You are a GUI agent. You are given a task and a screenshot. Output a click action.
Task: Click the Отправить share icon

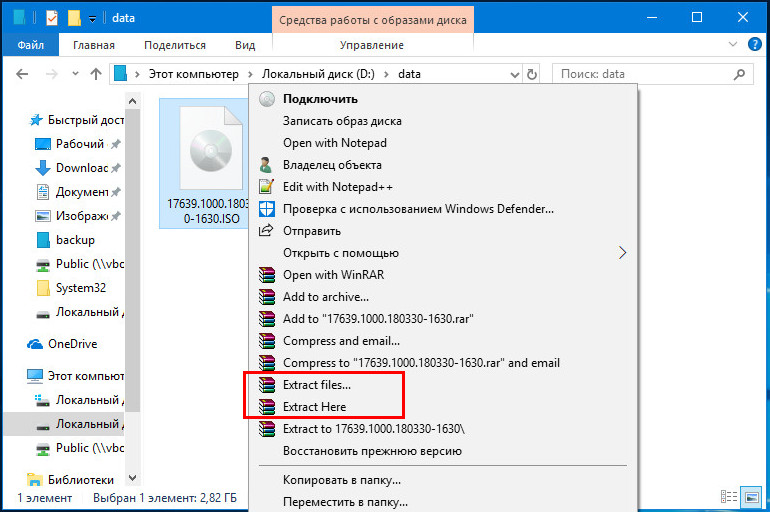266,230
